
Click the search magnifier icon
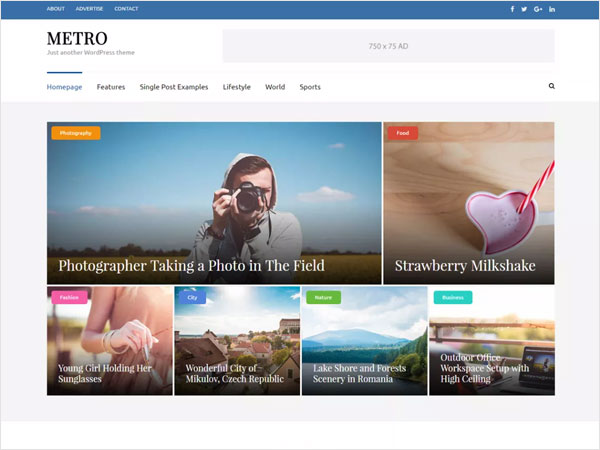[551, 87]
